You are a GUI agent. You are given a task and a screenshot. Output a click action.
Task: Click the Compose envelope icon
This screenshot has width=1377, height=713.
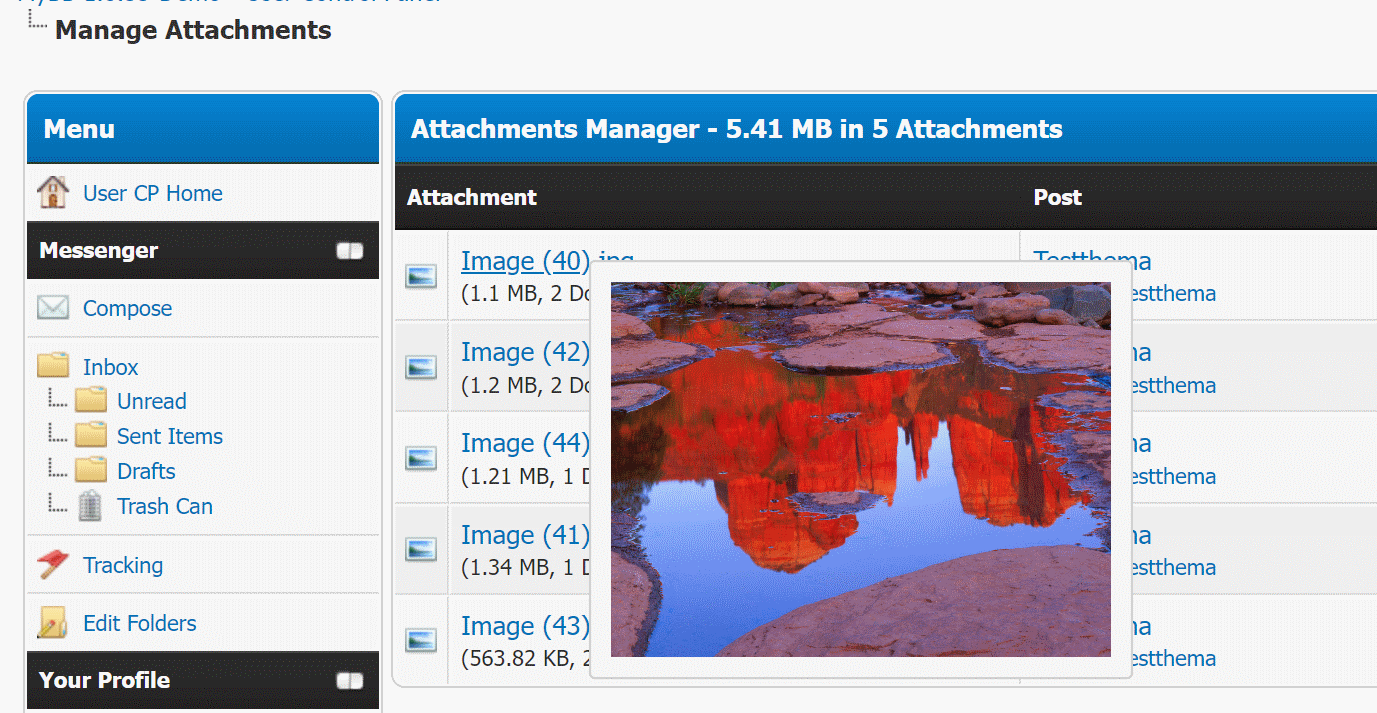point(52,308)
